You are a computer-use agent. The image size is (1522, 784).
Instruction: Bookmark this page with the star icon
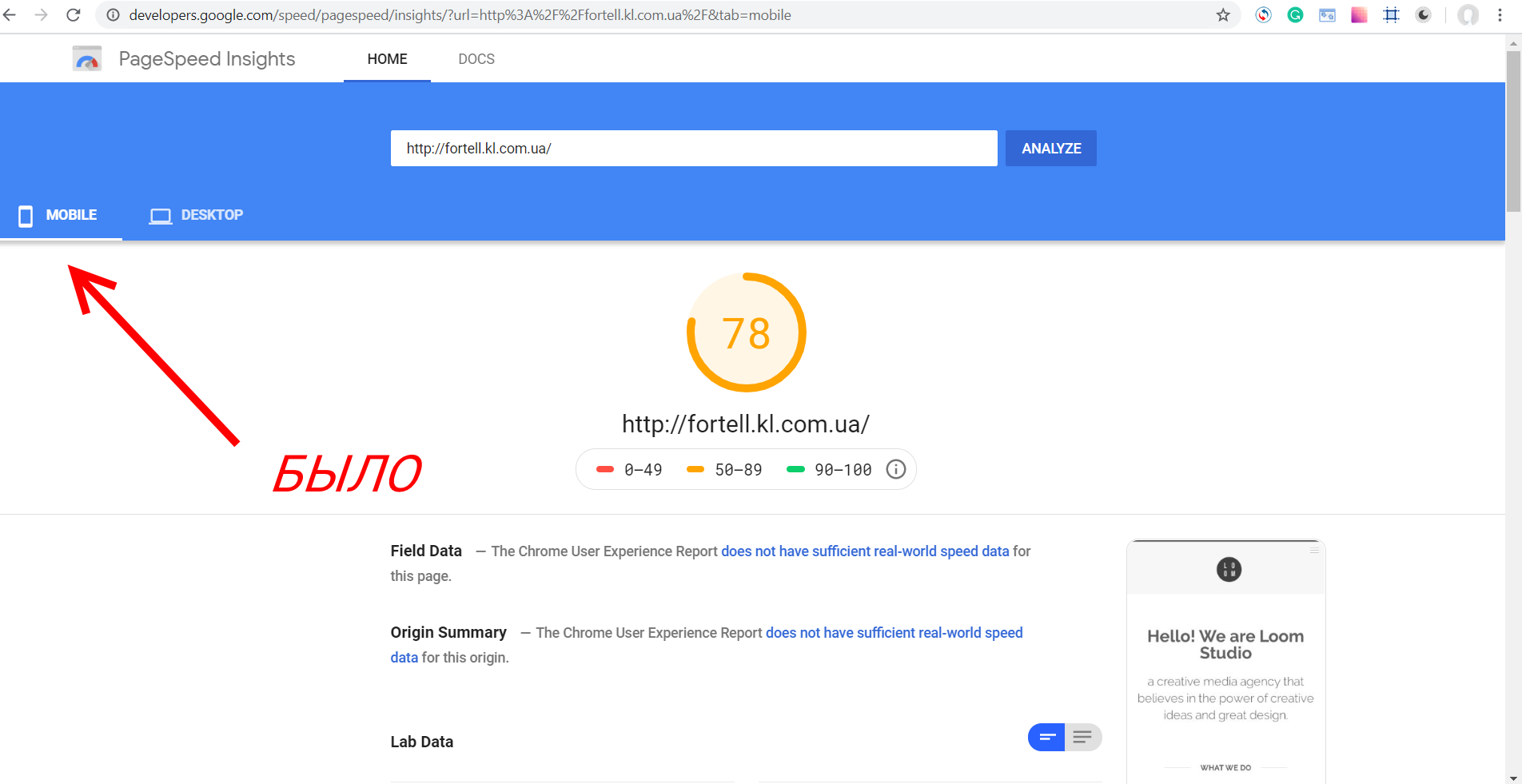pos(1223,15)
